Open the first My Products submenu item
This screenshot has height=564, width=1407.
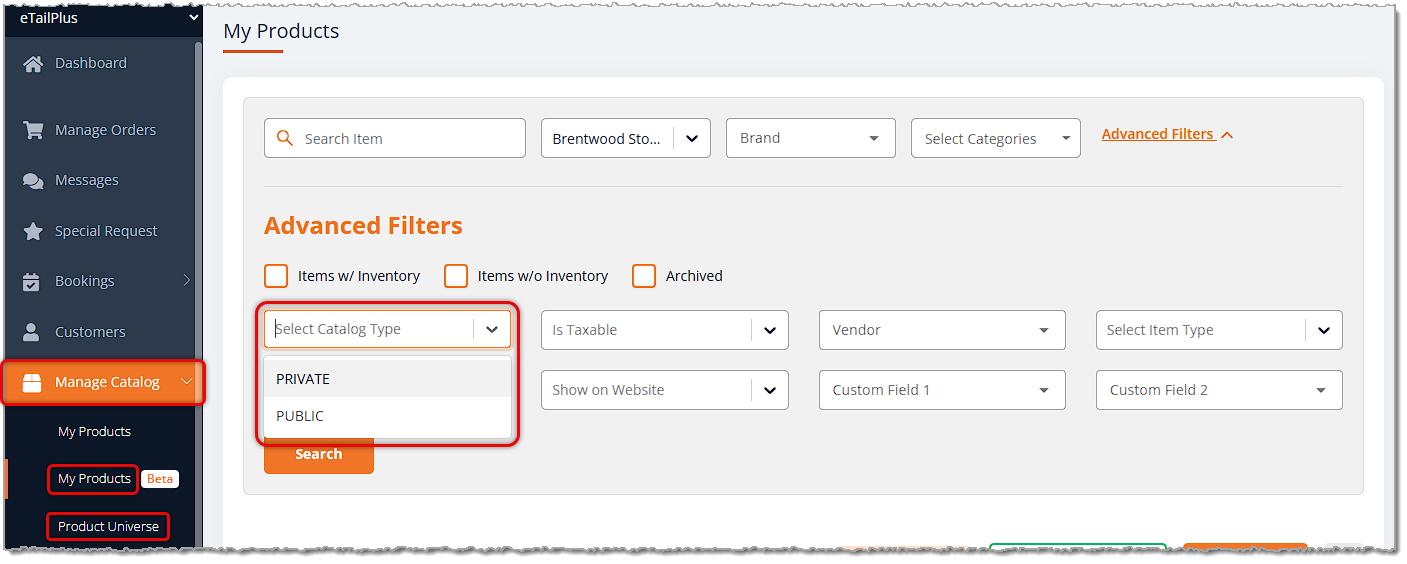pos(94,432)
